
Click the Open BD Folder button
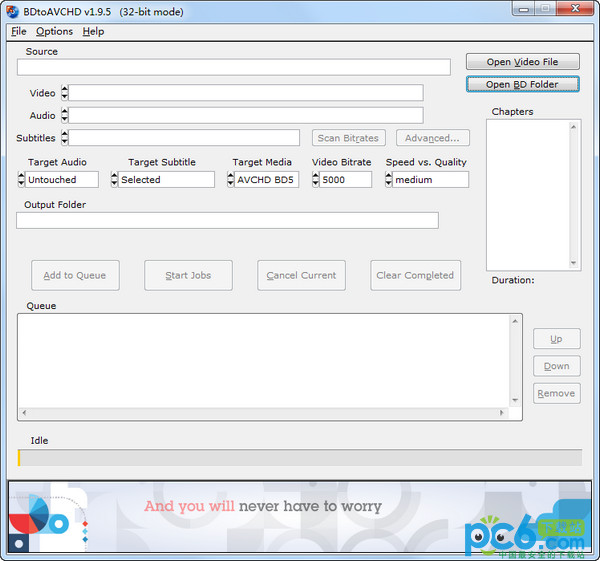click(x=522, y=85)
